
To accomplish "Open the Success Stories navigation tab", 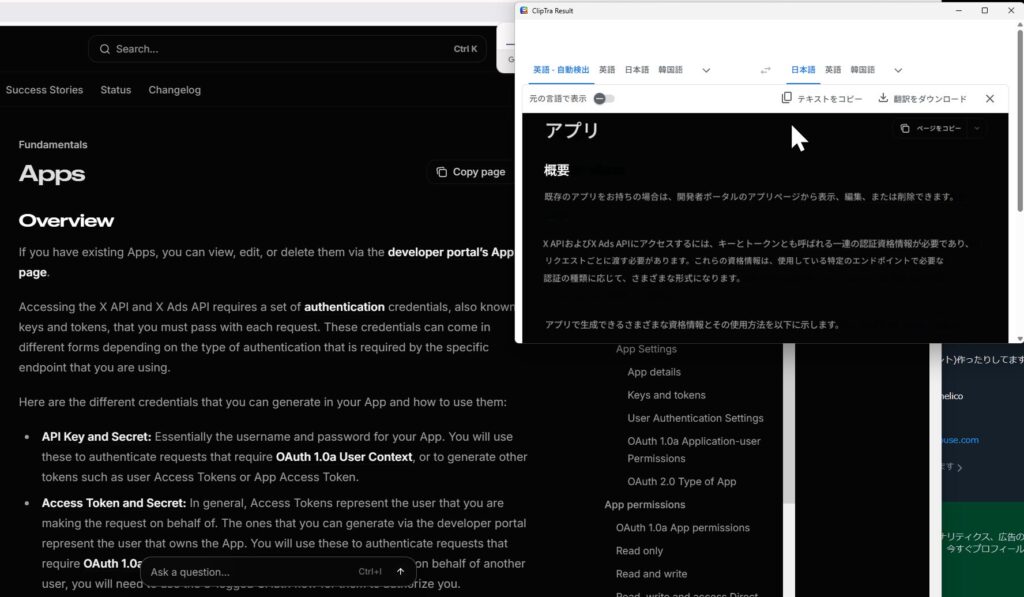I will [44, 90].
